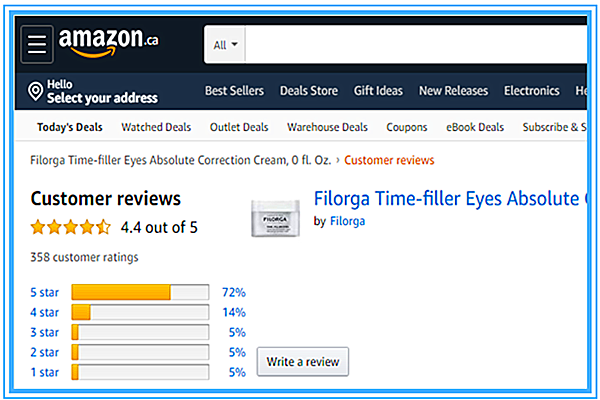Click the Amazon.ca logo

(x=107, y=43)
